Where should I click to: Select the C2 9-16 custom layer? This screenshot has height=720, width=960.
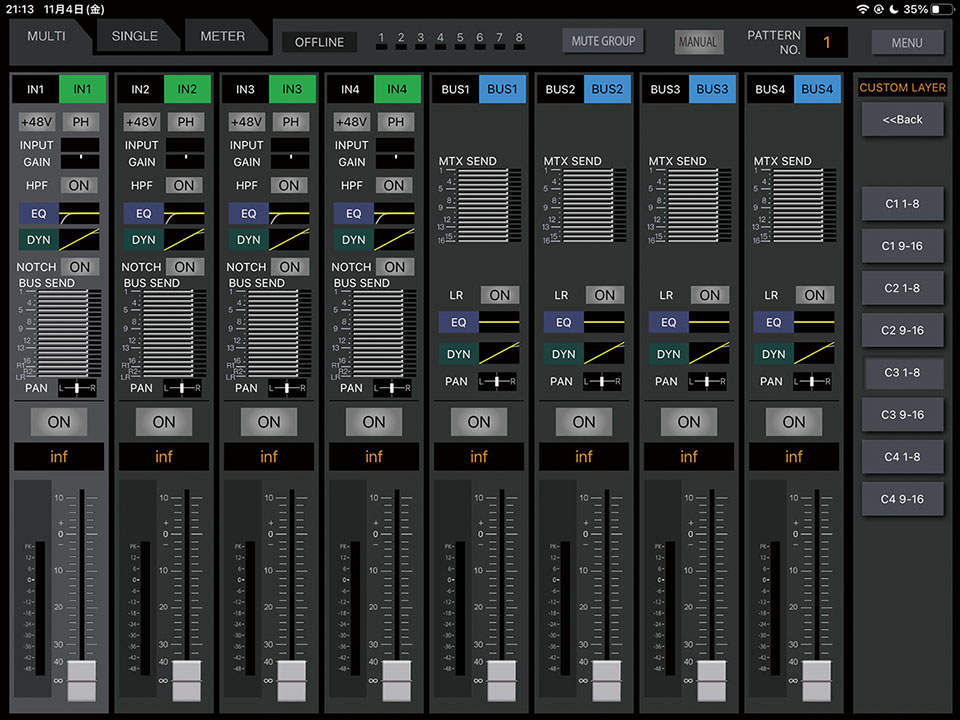pyautogui.click(x=902, y=330)
